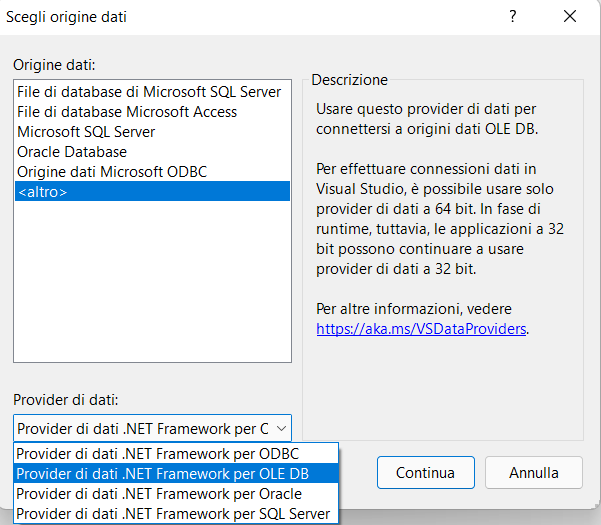This screenshot has height=525, width=601.
Task: Choose 'Microsoft SQL Server' data source
Action: pyautogui.click(x=152, y=132)
